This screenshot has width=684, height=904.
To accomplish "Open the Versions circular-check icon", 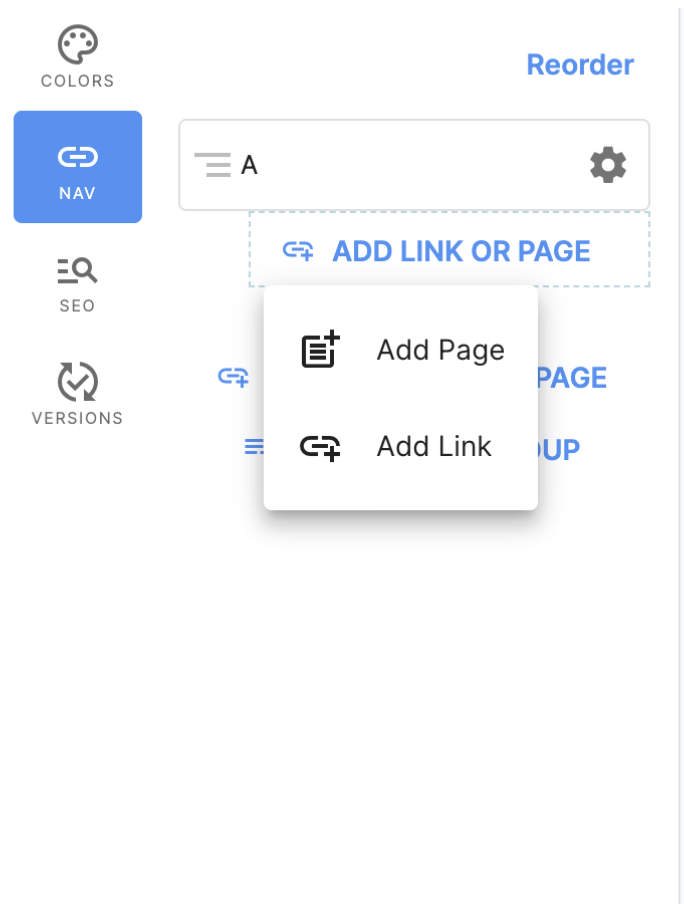I will (x=78, y=382).
